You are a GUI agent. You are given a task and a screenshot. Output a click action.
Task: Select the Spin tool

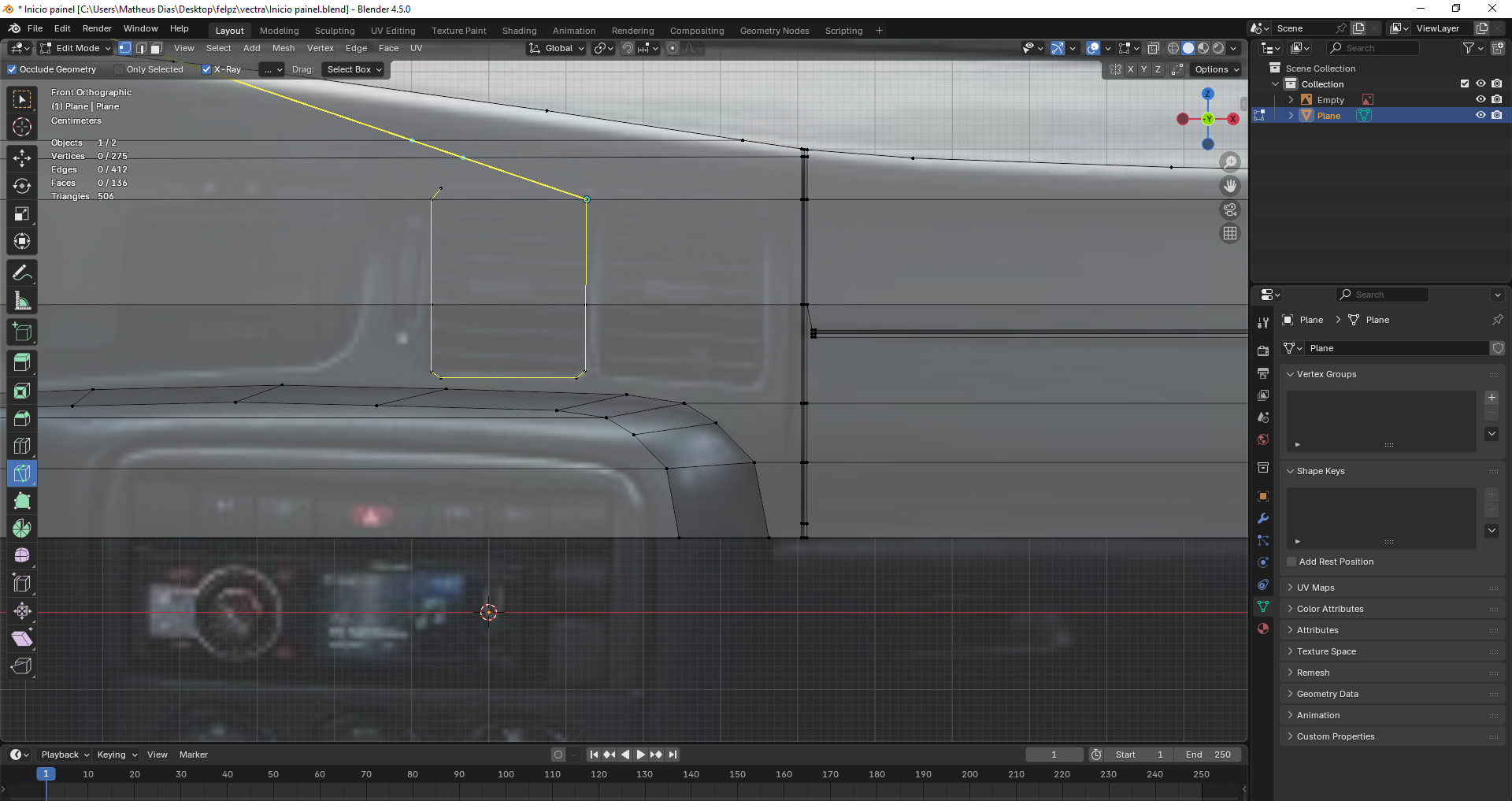tap(22, 528)
